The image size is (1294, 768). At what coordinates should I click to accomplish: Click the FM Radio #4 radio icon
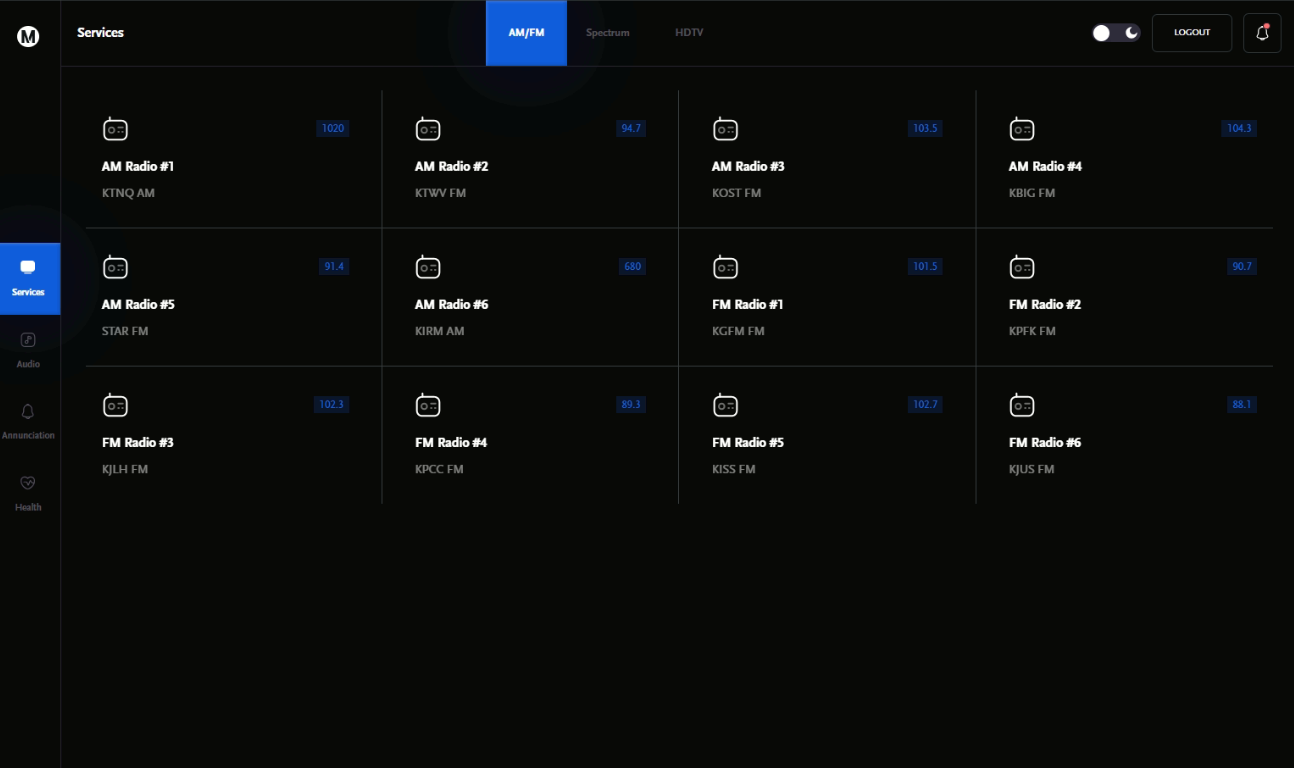(x=428, y=405)
